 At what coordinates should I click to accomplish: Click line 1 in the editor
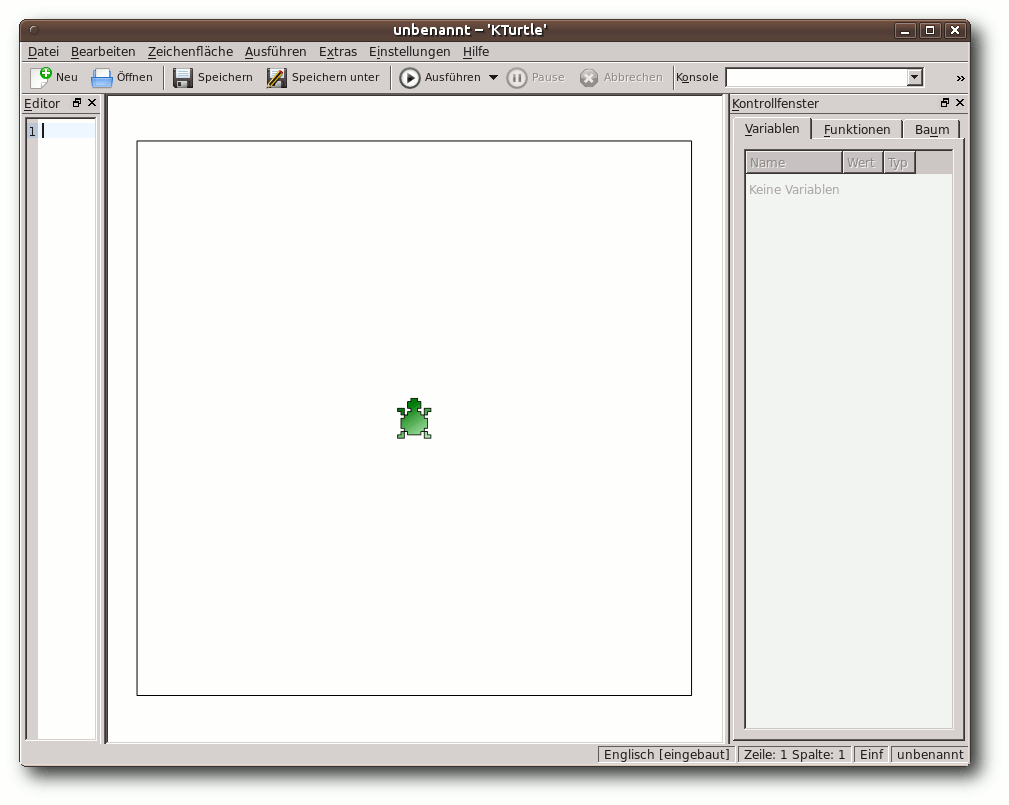[66, 131]
